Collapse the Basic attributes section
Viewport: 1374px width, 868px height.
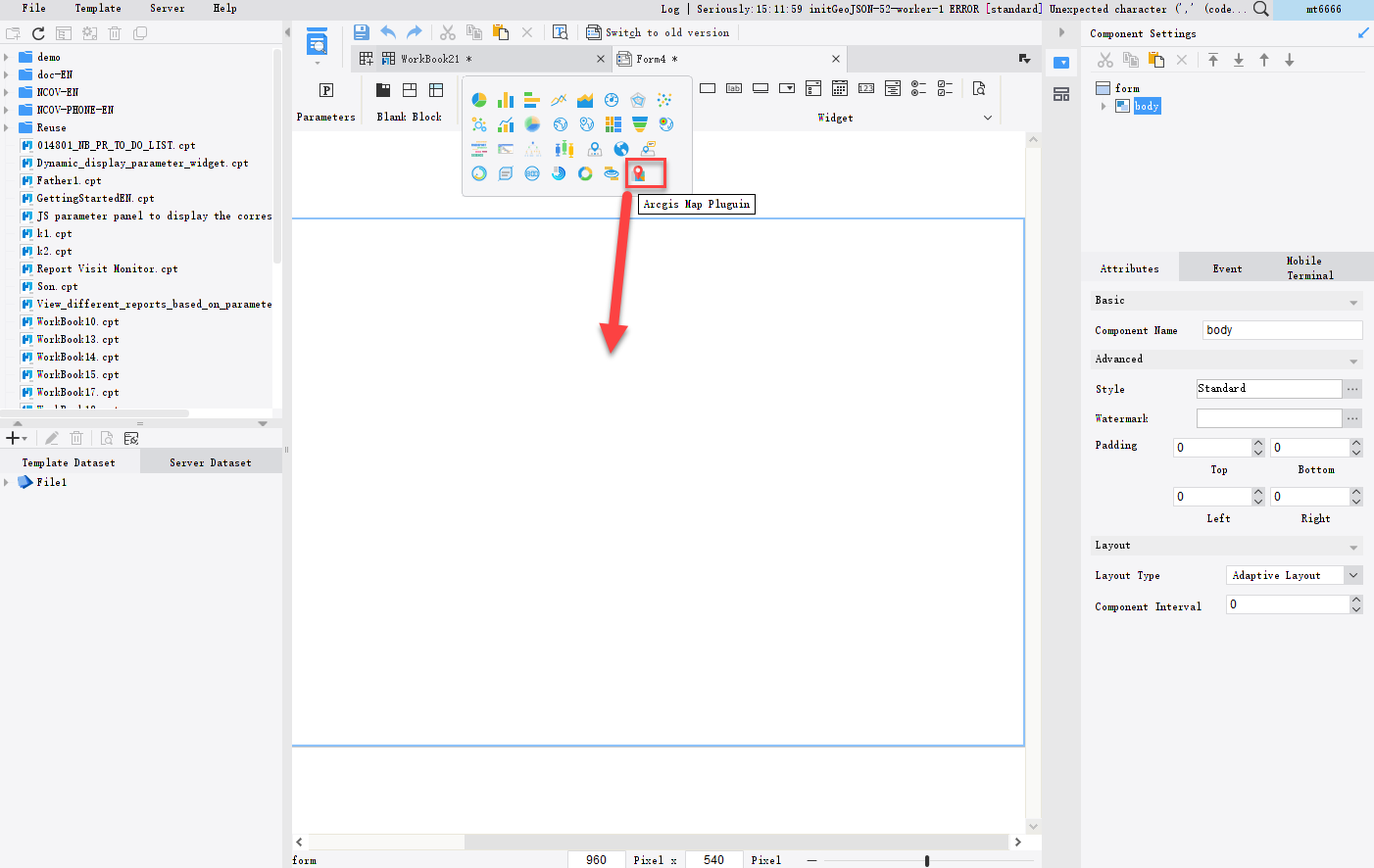pos(1356,300)
